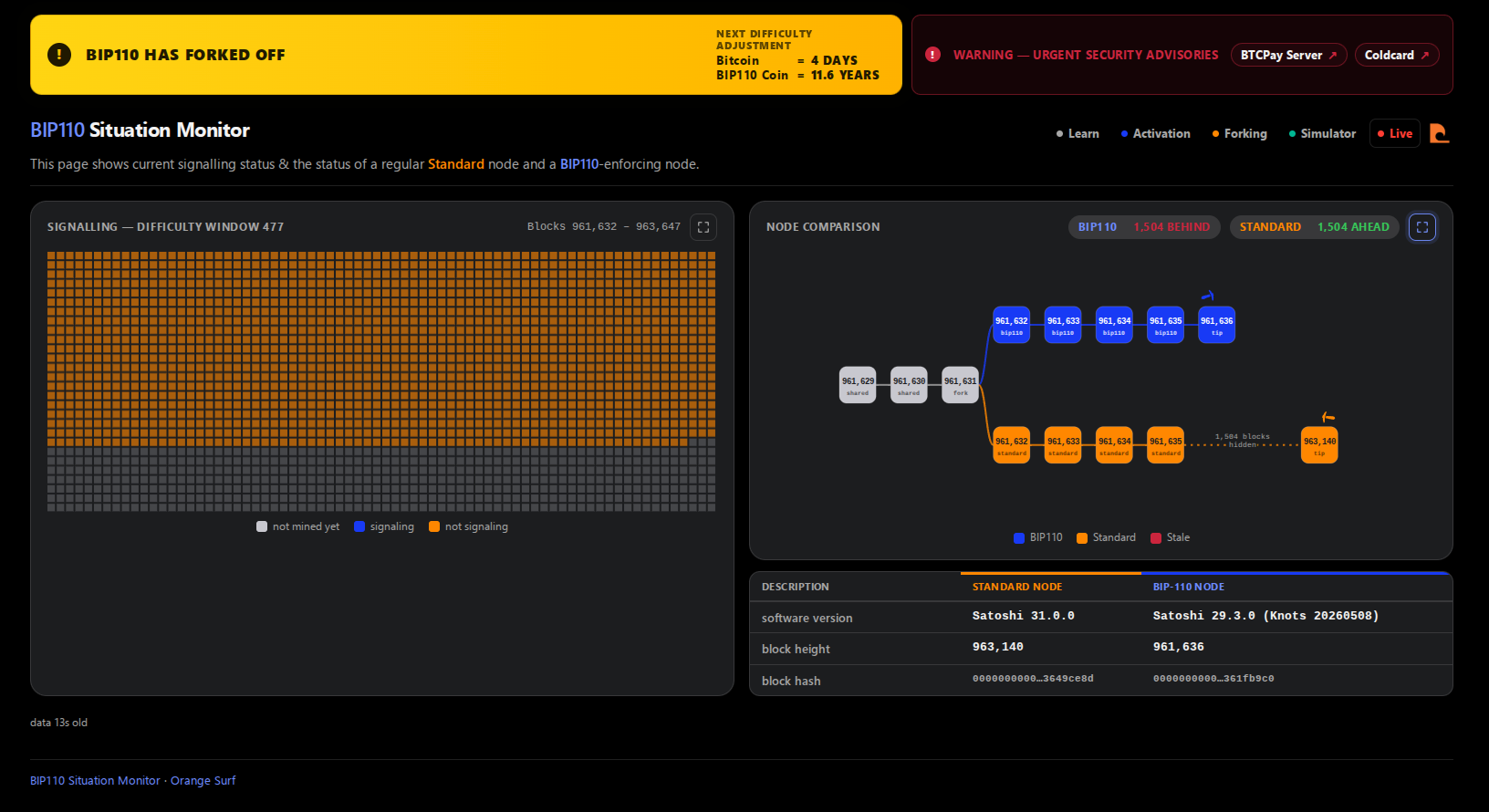Click 'Satoshi 29.3.0 (Knots 20260508)' version value
The height and width of the screenshot is (812, 1489).
(x=1266, y=616)
